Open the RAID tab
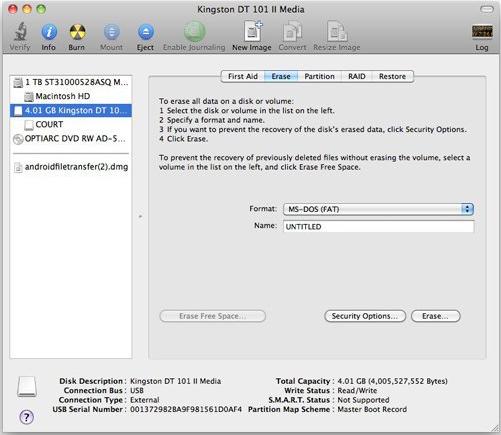 (x=357, y=76)
